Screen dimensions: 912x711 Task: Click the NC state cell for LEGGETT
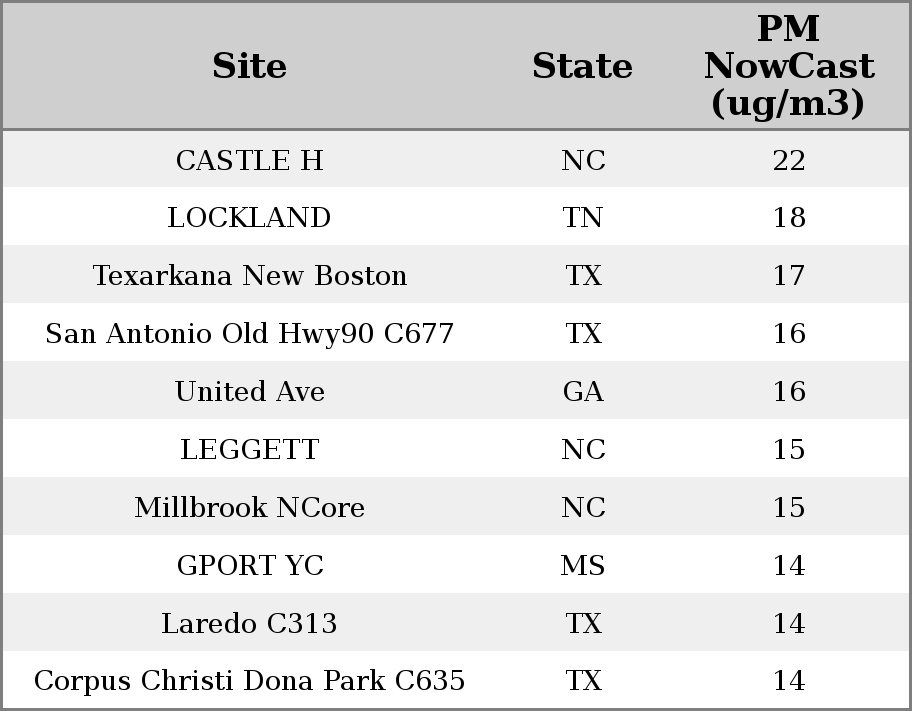pyautogui.click(x=583, y=449)
